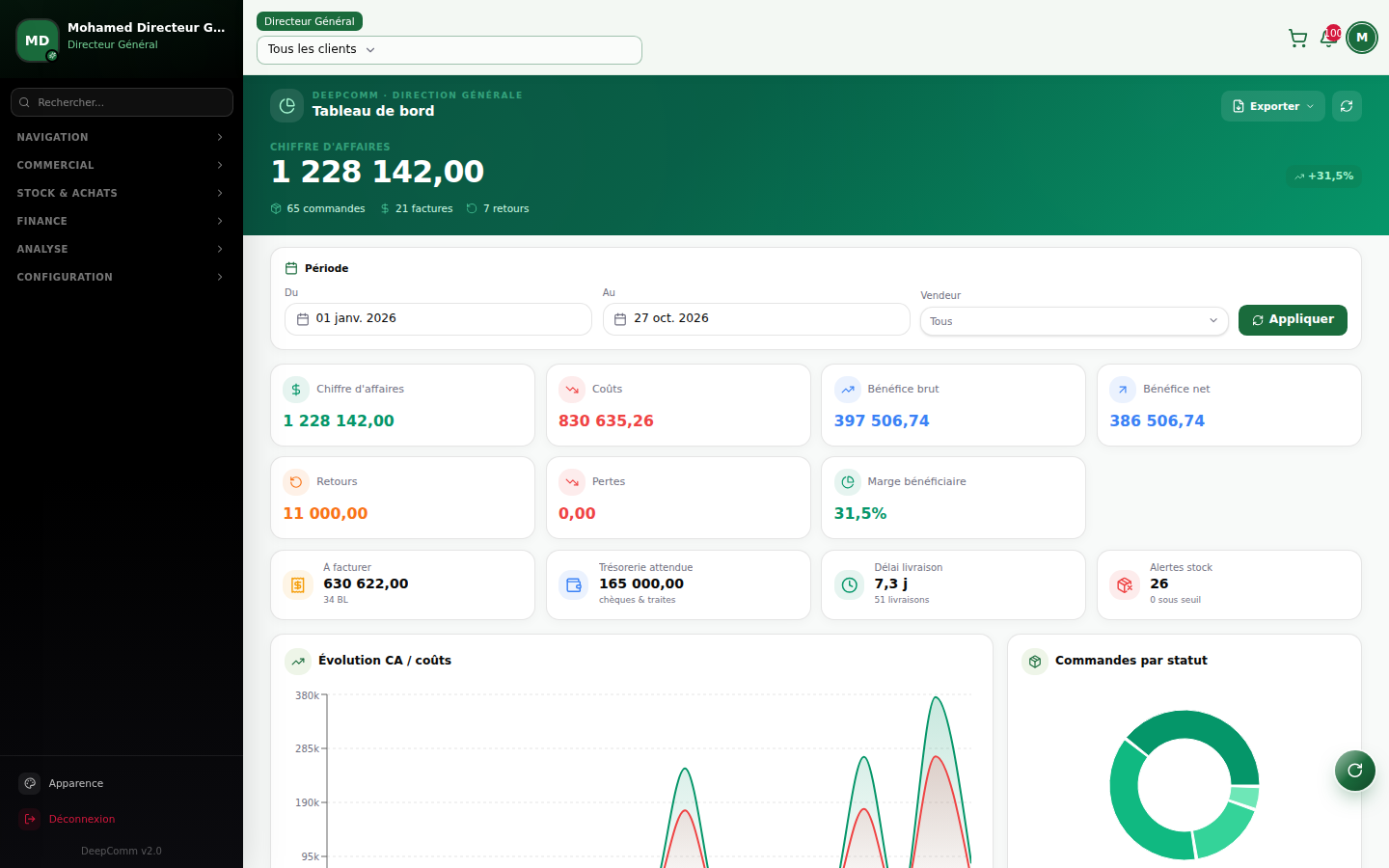Click the 7 retours link

pyautogui.click(x=498, y=208)
